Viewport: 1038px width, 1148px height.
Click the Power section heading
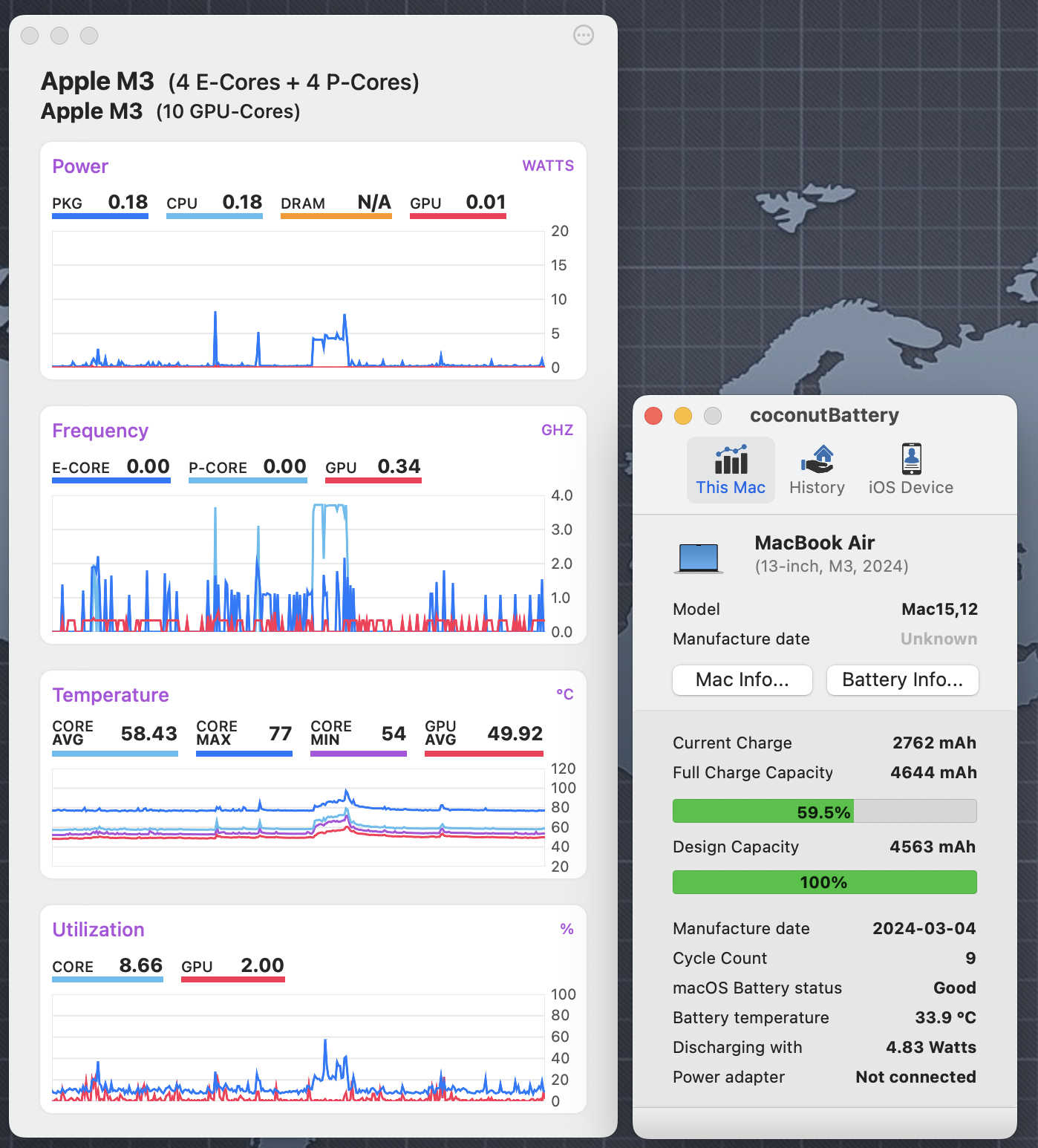coord(80,166)
